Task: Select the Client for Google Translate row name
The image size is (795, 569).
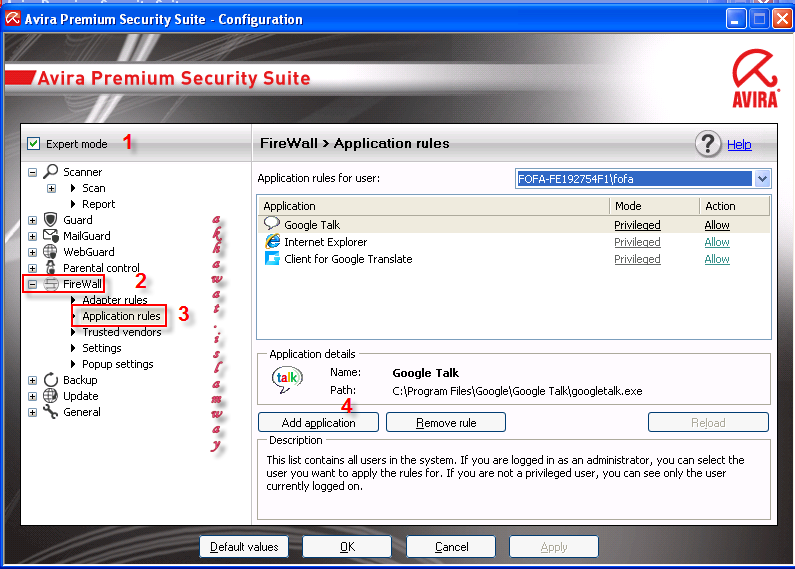Action: pos(348,259)
